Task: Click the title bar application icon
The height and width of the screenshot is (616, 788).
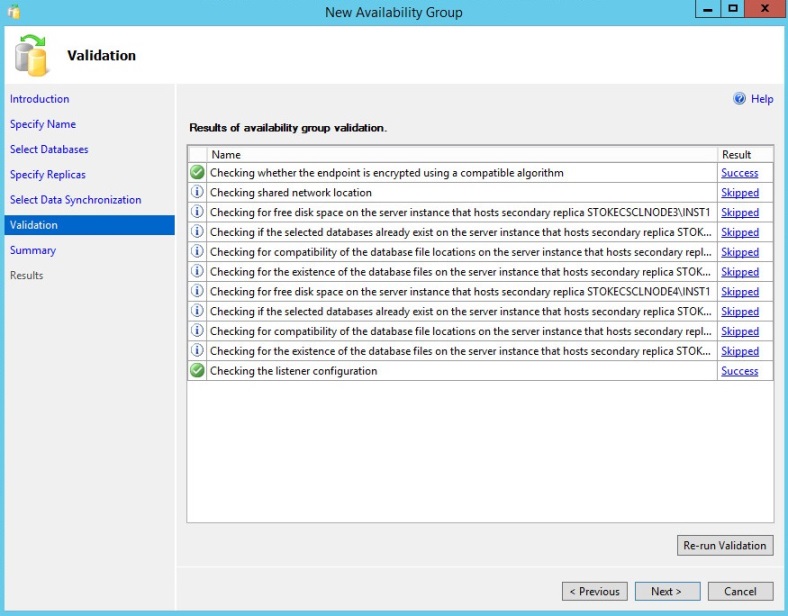Action: coord(14,12)
